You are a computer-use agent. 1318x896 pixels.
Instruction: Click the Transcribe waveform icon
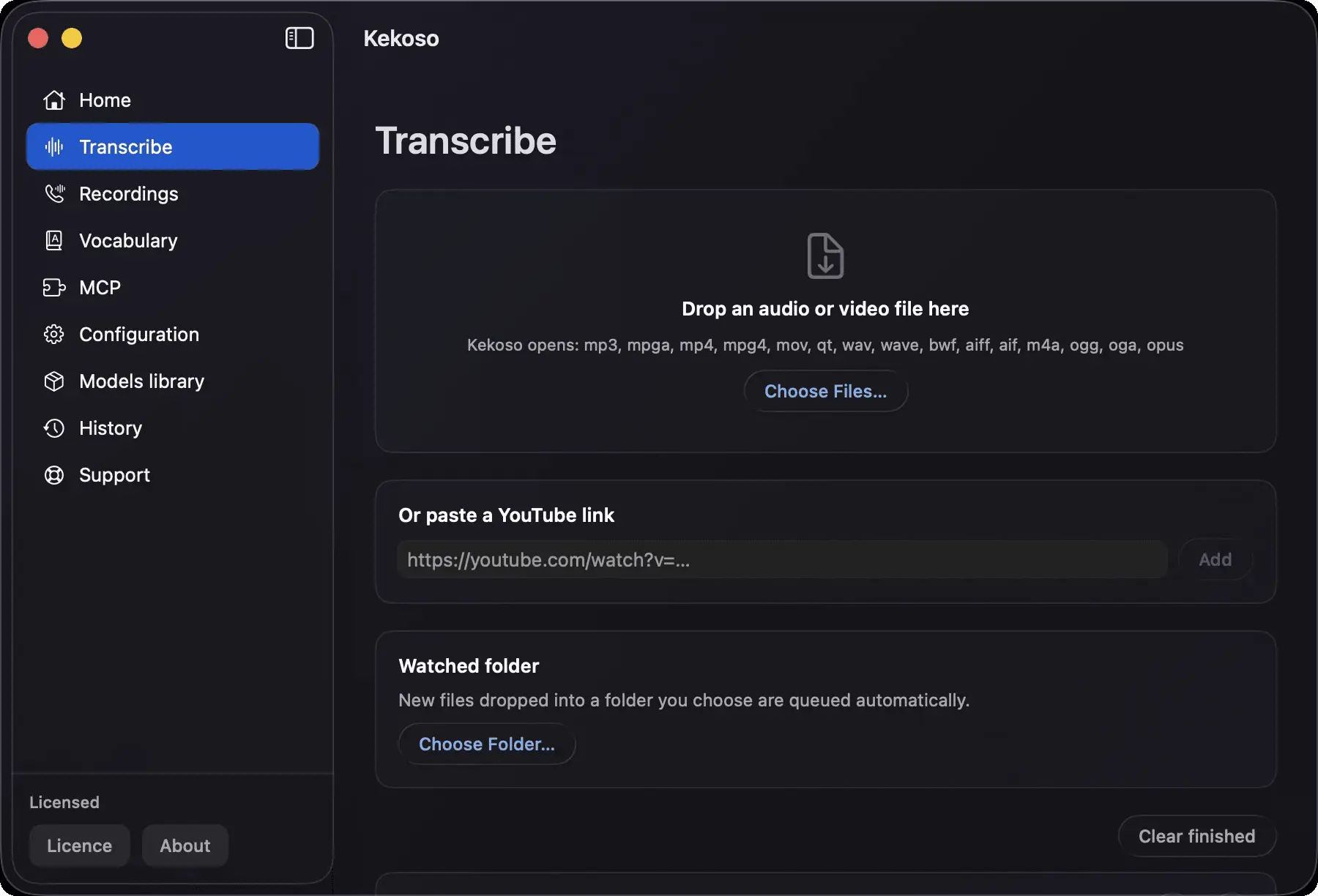pyautogui.click(x=54, y=147)
